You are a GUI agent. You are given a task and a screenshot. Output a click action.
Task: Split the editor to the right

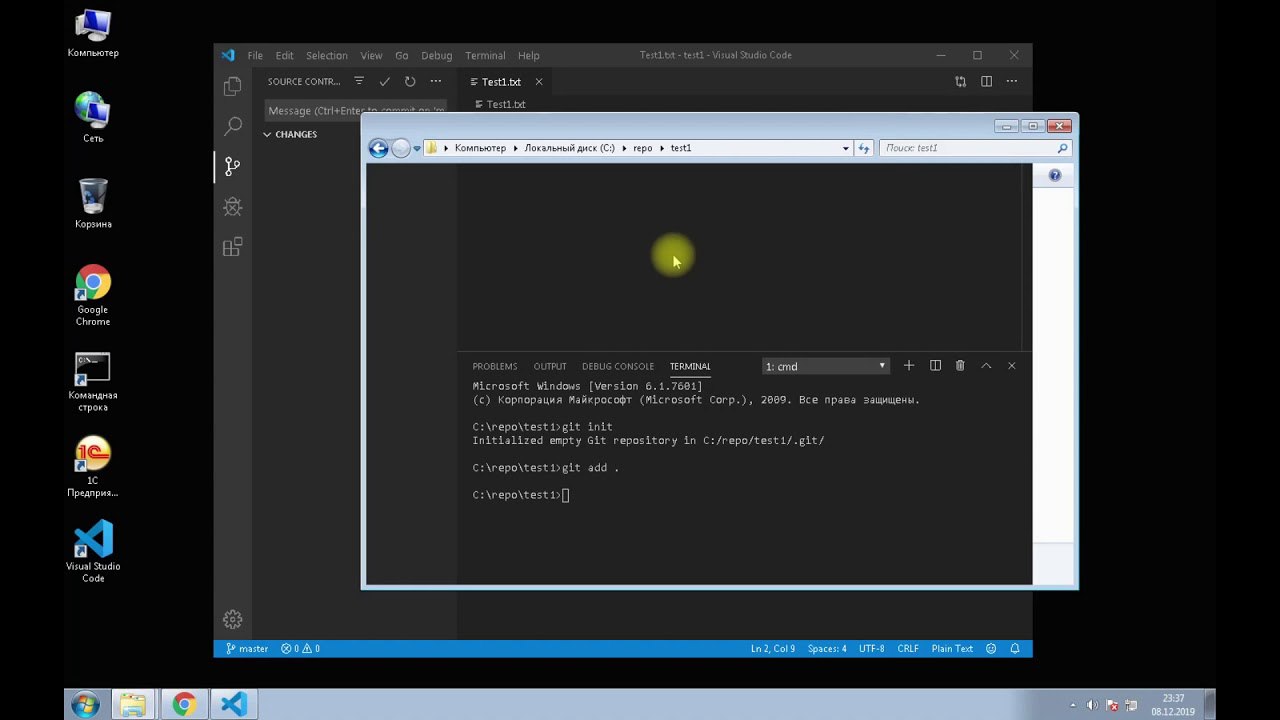tap(986, 82)
